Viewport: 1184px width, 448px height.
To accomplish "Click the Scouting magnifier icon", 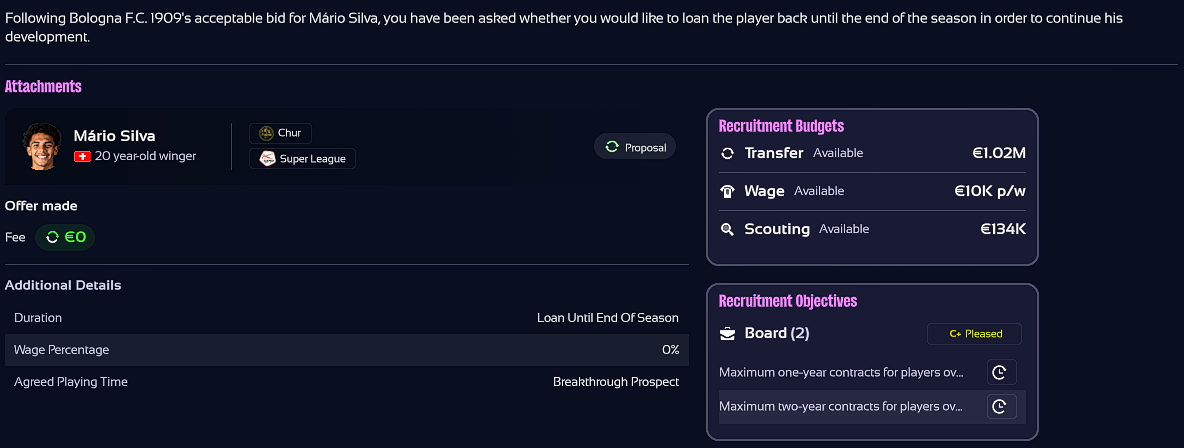I will pyautogui.click(x=728, y=229).
